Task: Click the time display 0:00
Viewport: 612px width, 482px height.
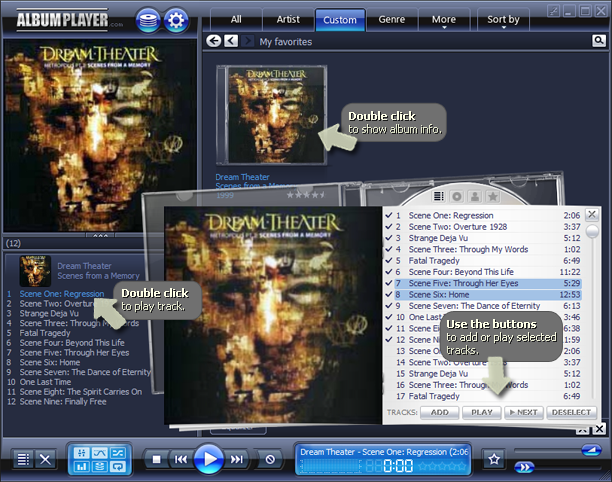Action: click(x=398, y=466)
